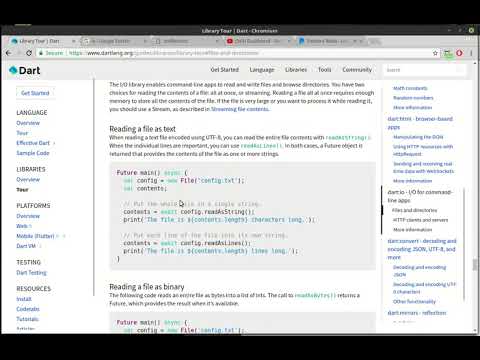Open dart:io - I/O for command-line apps TOC link

click(419, 196)
